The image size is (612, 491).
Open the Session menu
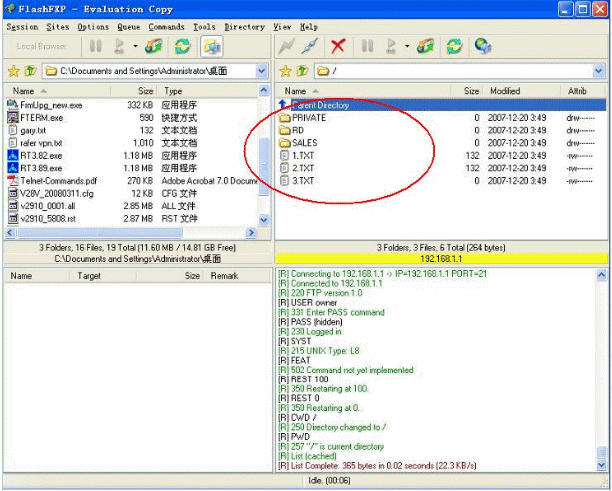pyautogui.click(x=22, y=27)
